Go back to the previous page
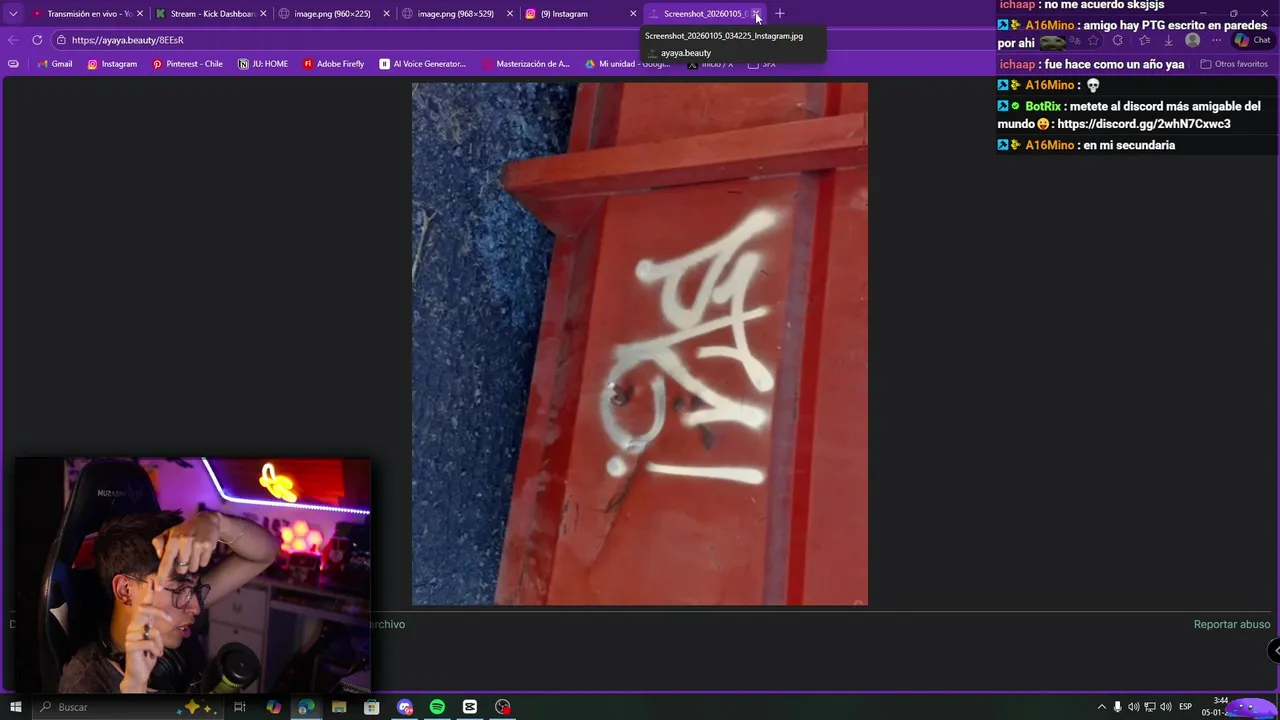This screenshot has width=1280, height=720. [13, 40]
